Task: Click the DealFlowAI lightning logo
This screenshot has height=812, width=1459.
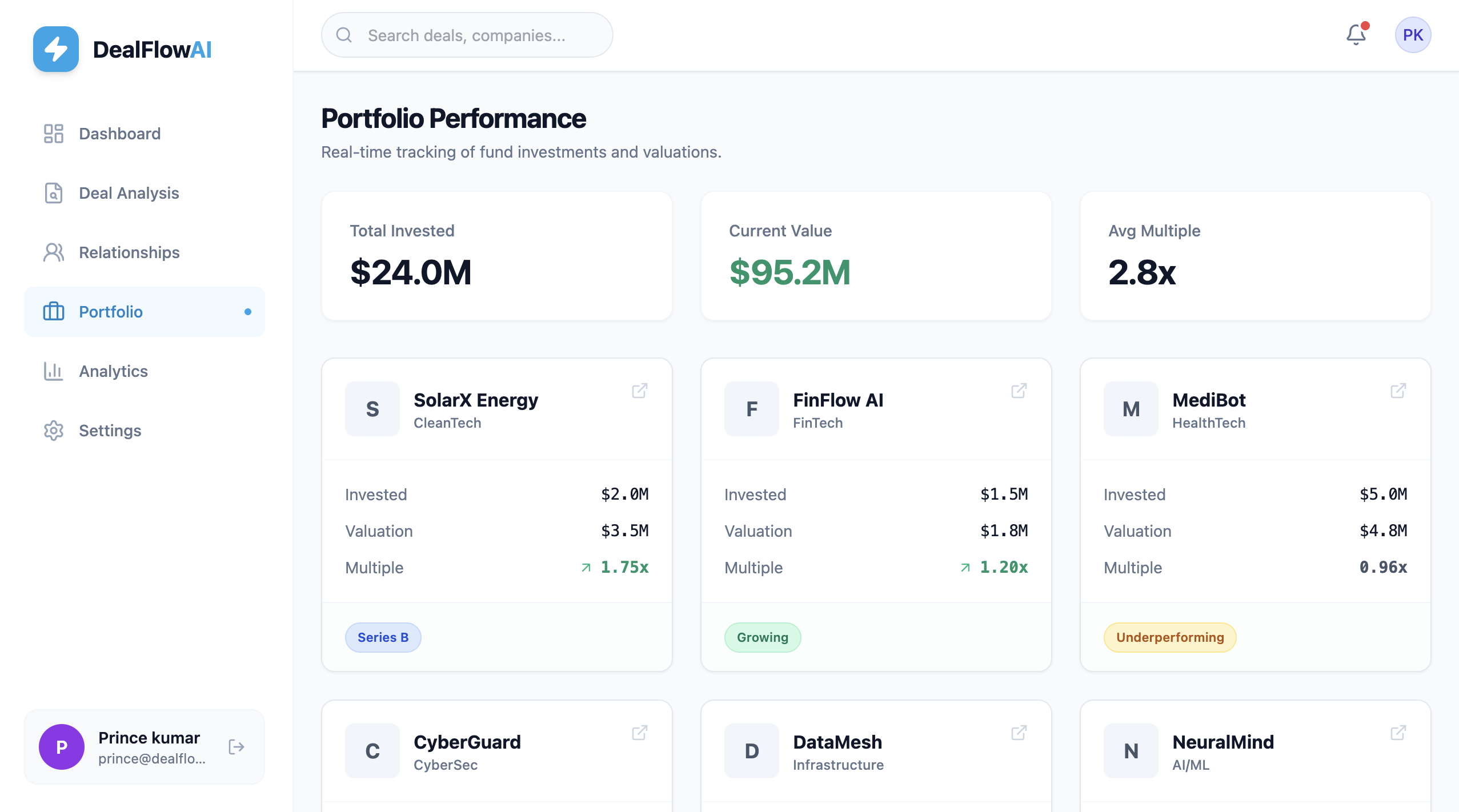Action: (56, 49)
